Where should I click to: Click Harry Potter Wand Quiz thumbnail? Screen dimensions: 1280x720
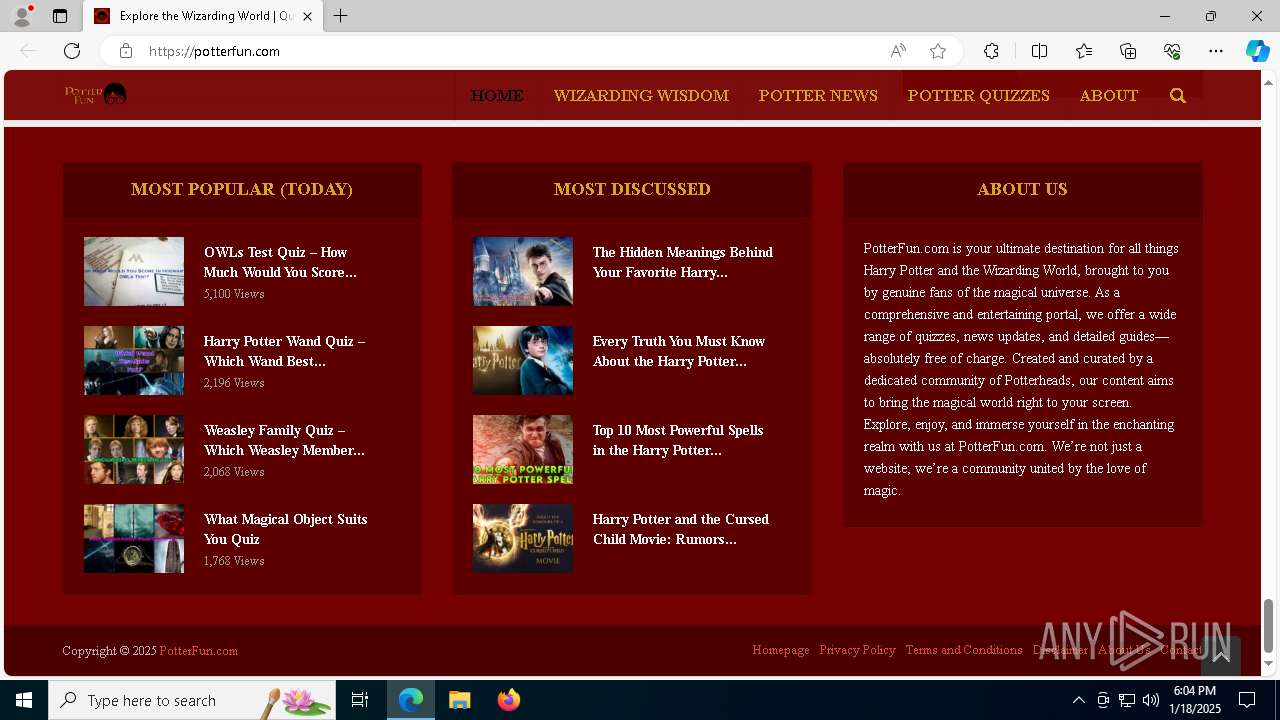point(134,360)
